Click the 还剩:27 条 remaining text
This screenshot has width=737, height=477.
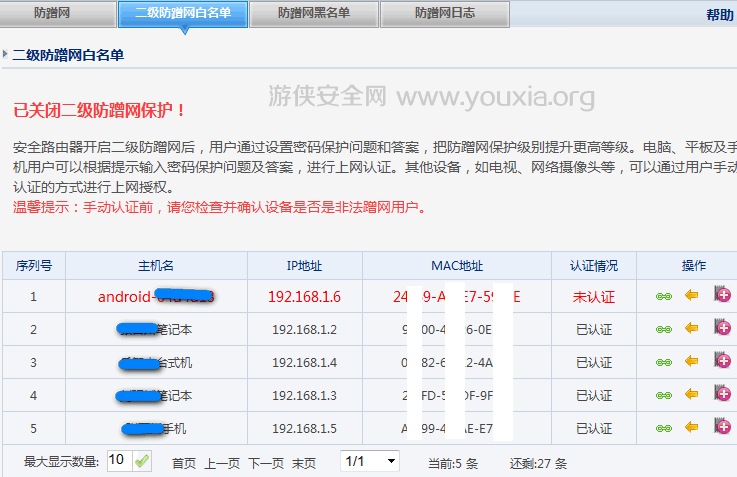click(x=538, y=464)
